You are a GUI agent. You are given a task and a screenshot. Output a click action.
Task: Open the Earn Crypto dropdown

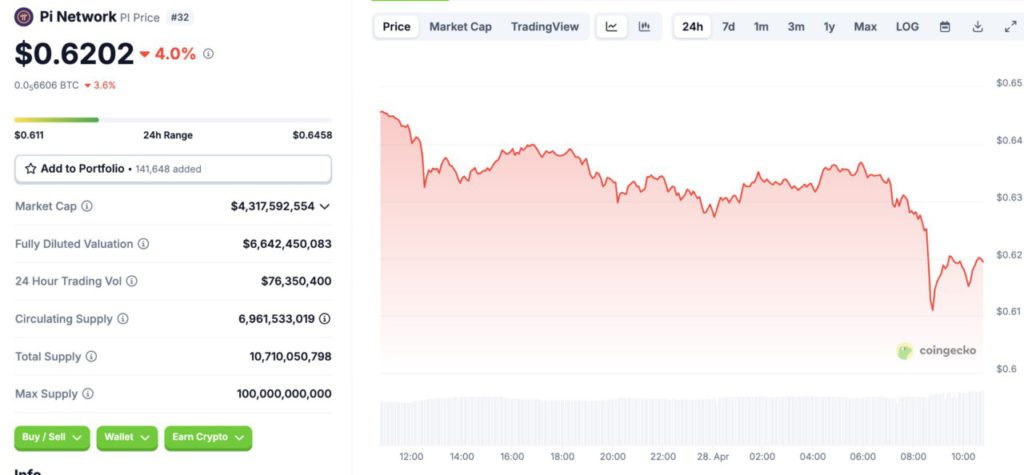pyautogui.click(x=208, y=438)
